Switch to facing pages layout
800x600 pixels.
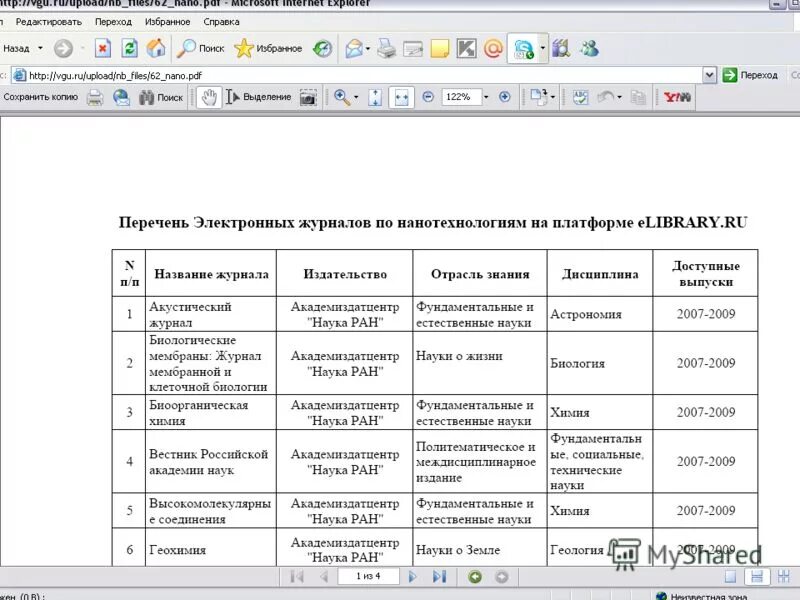coord(784,577)
